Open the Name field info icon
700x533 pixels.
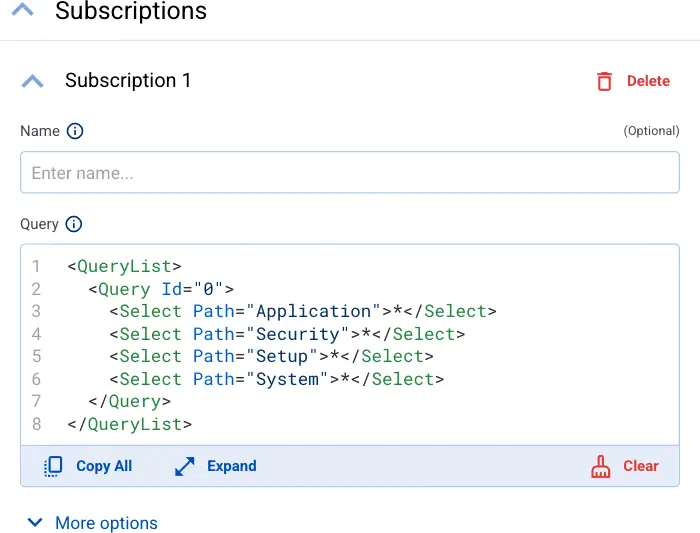click(x=75, y=131)
